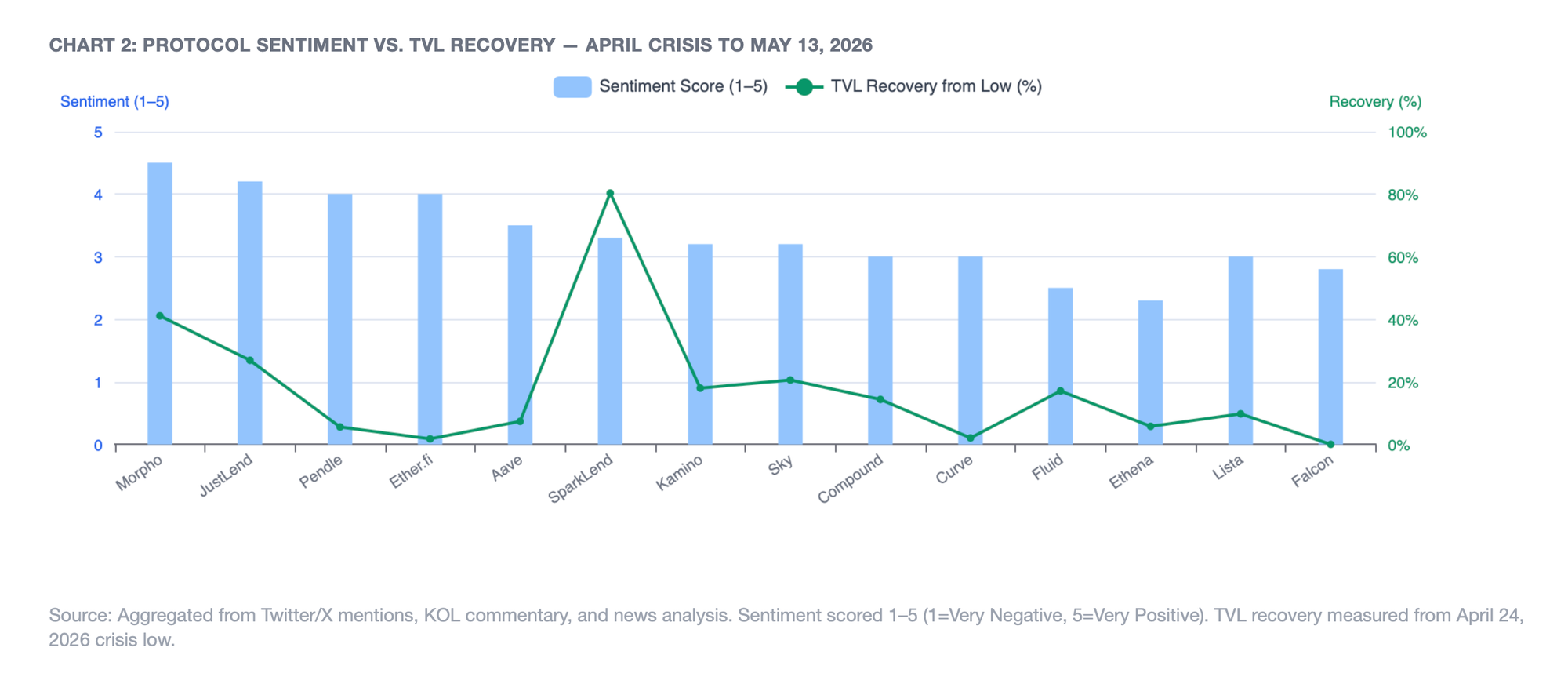Click the JustLend sentiment bar
This screenshot has width=1568, height=673.
(x=250, y=313)
